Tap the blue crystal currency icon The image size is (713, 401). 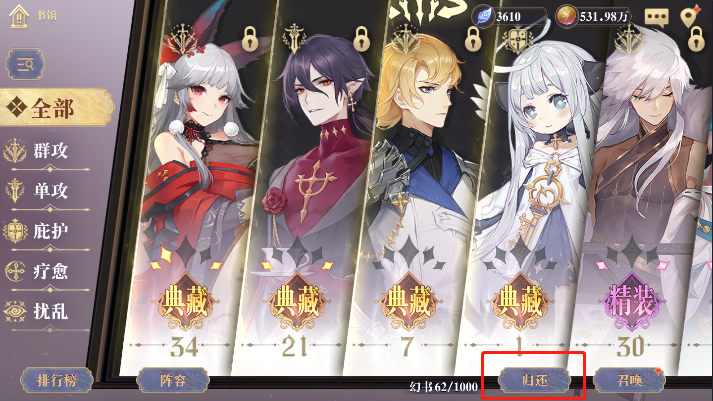[x=483, y=16]
